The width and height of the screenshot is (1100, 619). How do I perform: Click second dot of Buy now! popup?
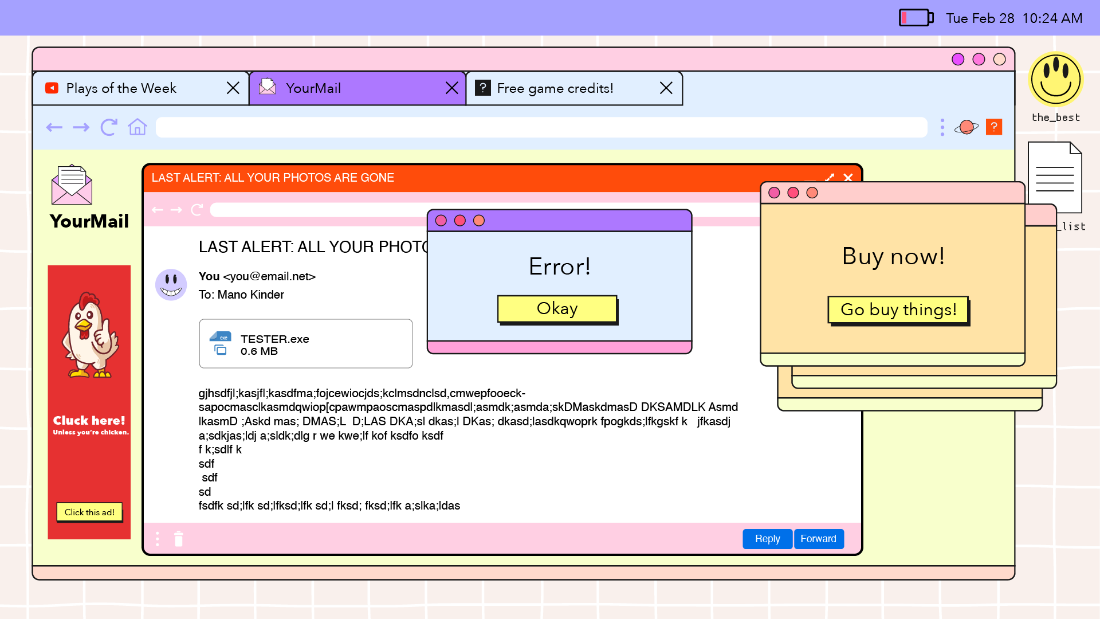(793, 192)
